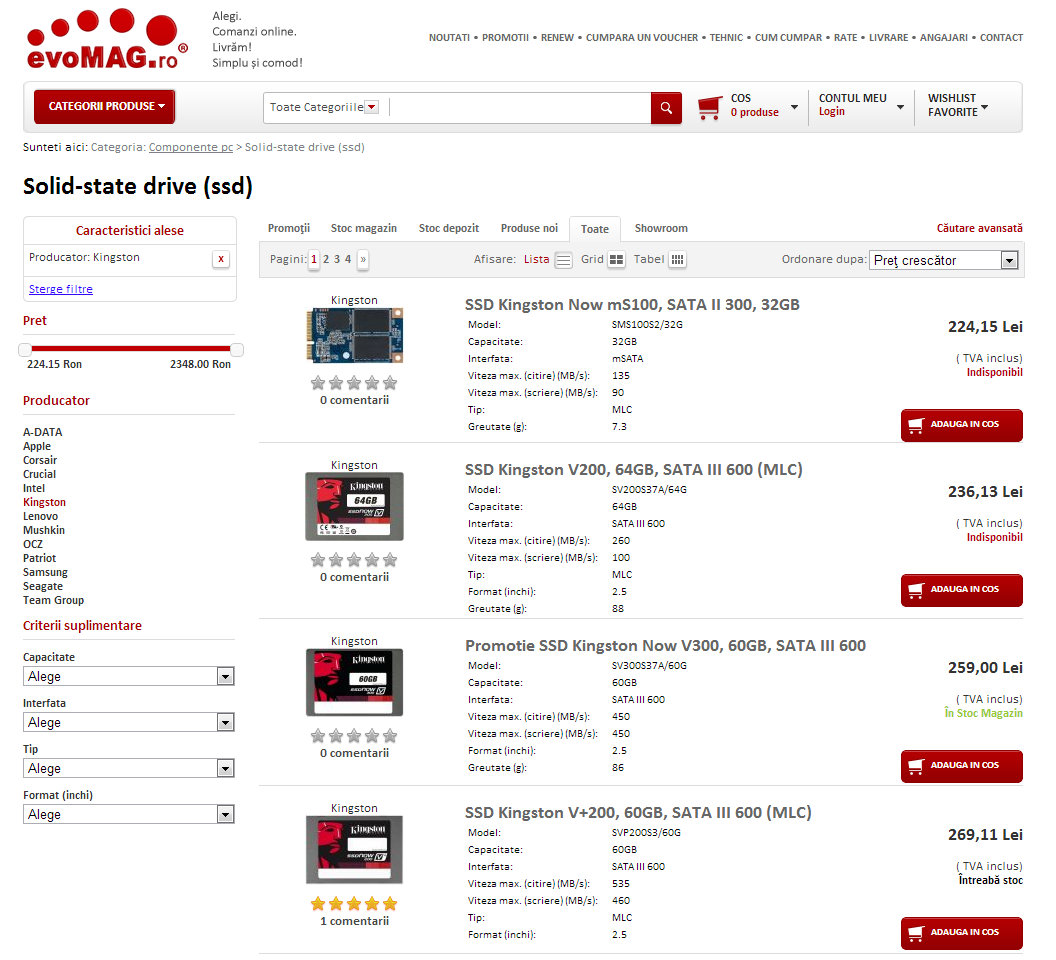Go to next page arrow in pagination
The image size is (1056, 960).
point(363,259)
